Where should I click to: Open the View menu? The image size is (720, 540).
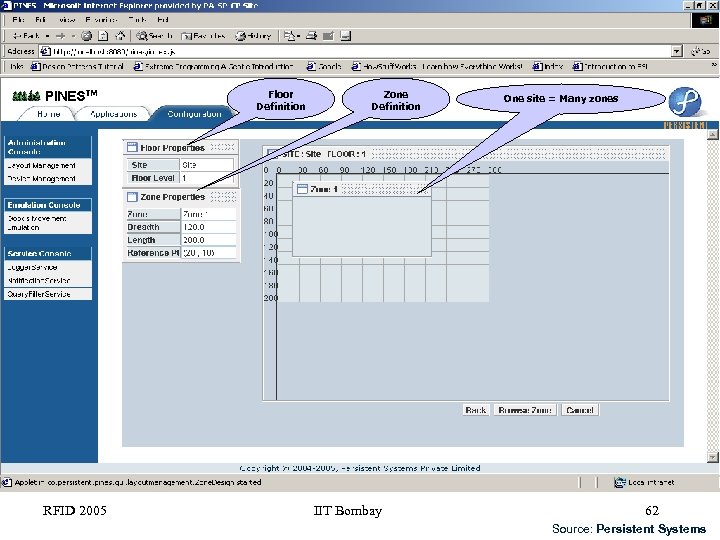(x=67, y=20)
